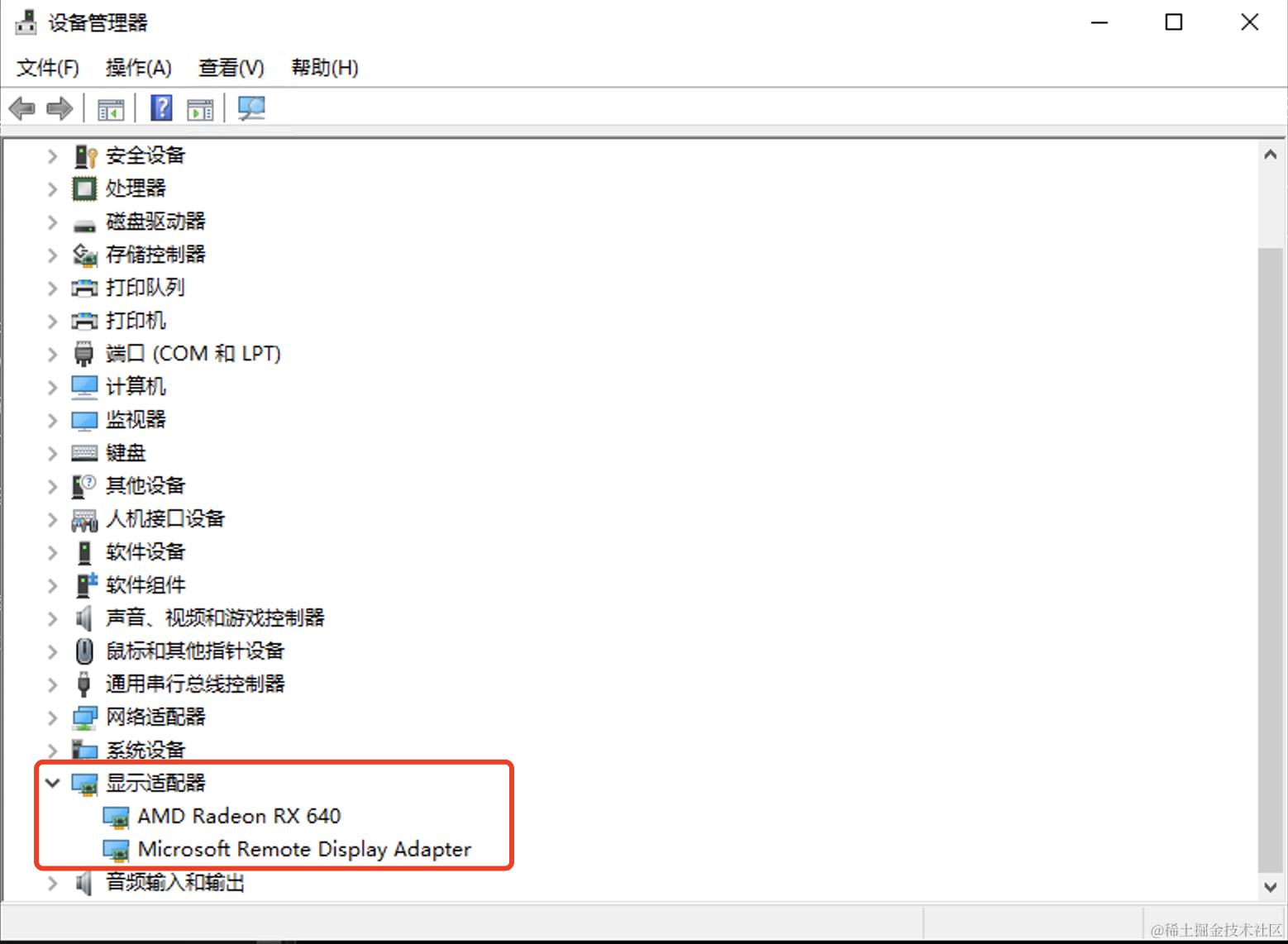Viewport: 1288px width, 944px height.
Task: Expand the 键盘 category
Action: pos(53,453)
